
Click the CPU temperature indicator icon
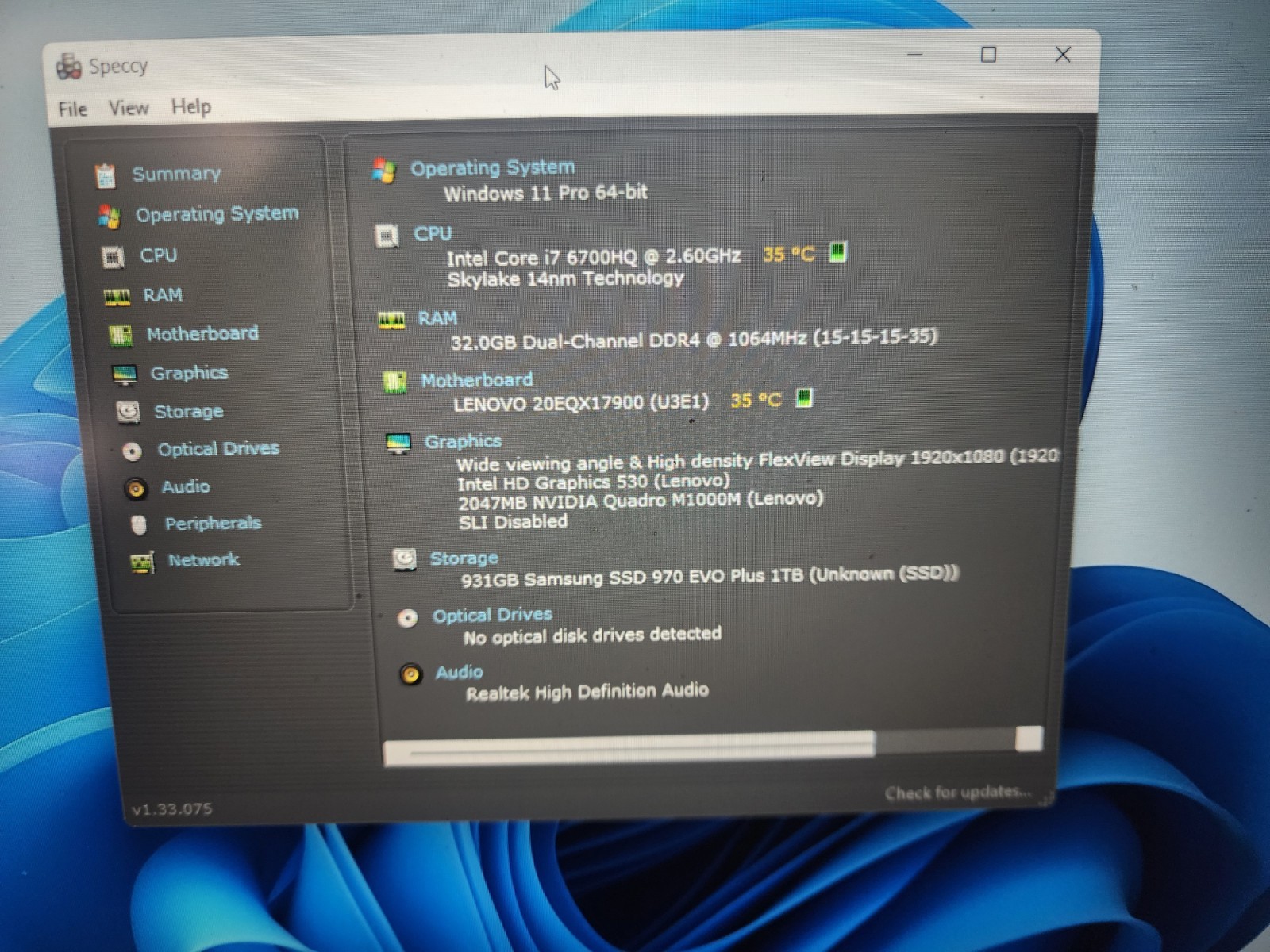click(837, 252)
